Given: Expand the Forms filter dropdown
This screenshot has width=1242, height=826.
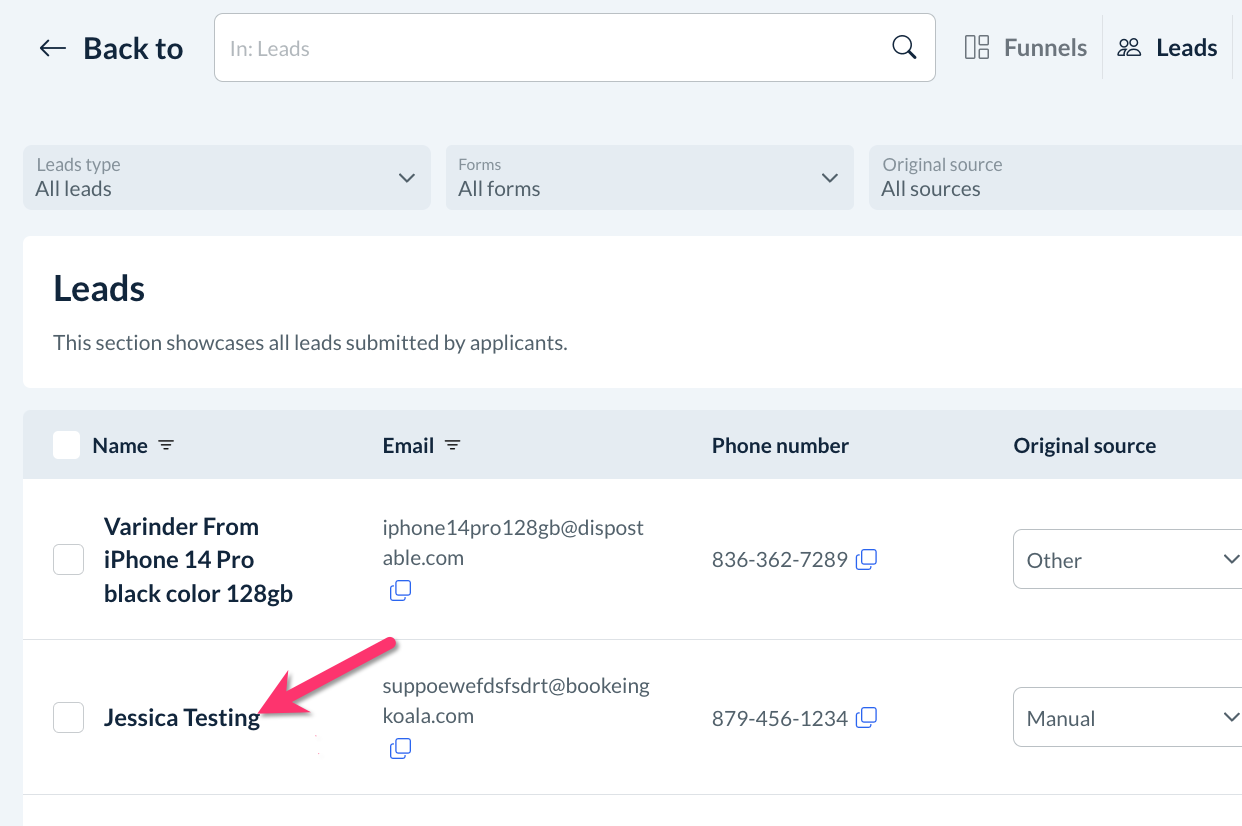Looking at the screenshot, I should 649,178.
